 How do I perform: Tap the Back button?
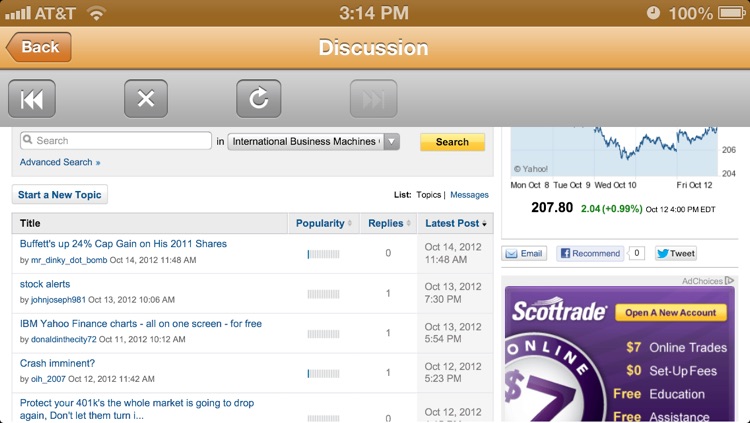[x=39, y=47]
